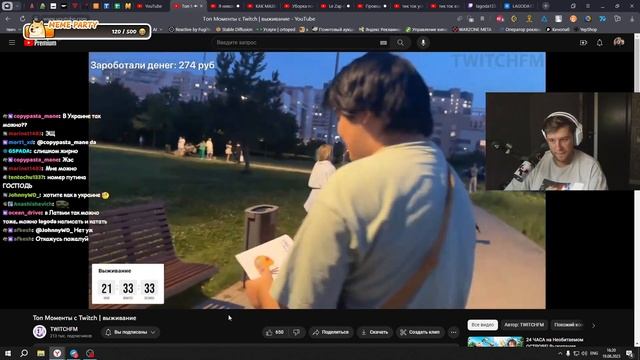Open the taskbar clock and date

pyautogui.click(x=611, y=353)
